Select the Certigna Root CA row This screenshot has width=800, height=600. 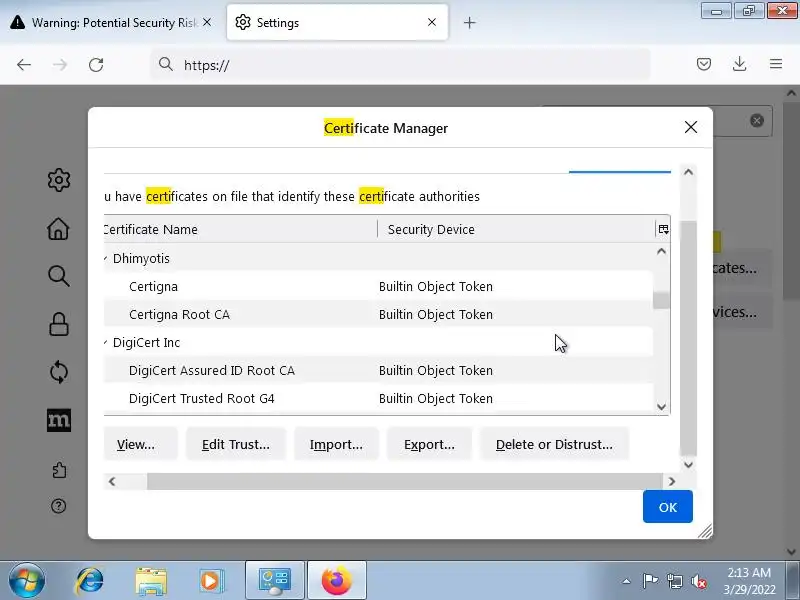(x=378, y=314)
